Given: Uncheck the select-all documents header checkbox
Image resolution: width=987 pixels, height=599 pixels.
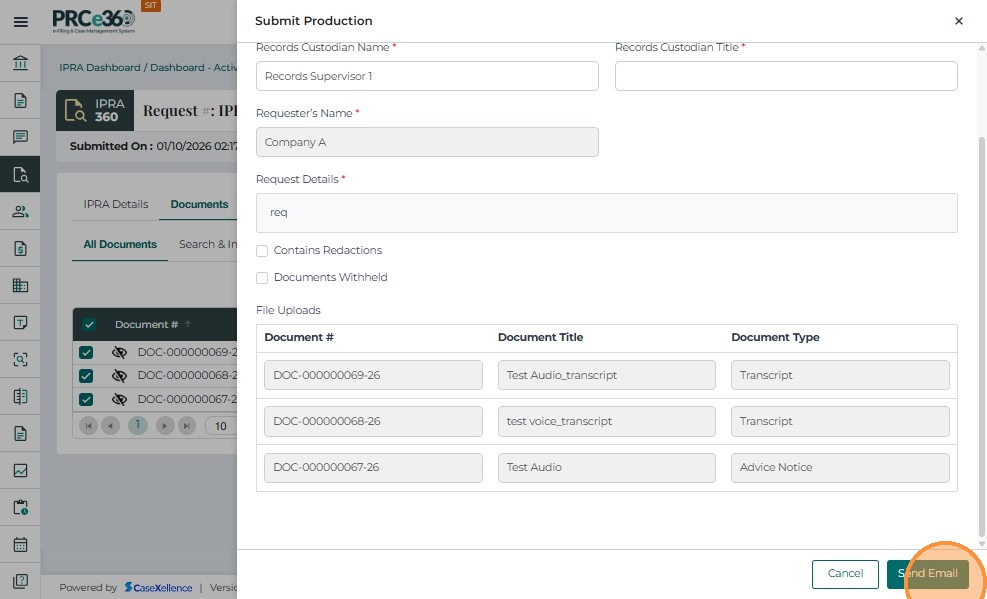Looking at the screenshot, I should 88,324.
